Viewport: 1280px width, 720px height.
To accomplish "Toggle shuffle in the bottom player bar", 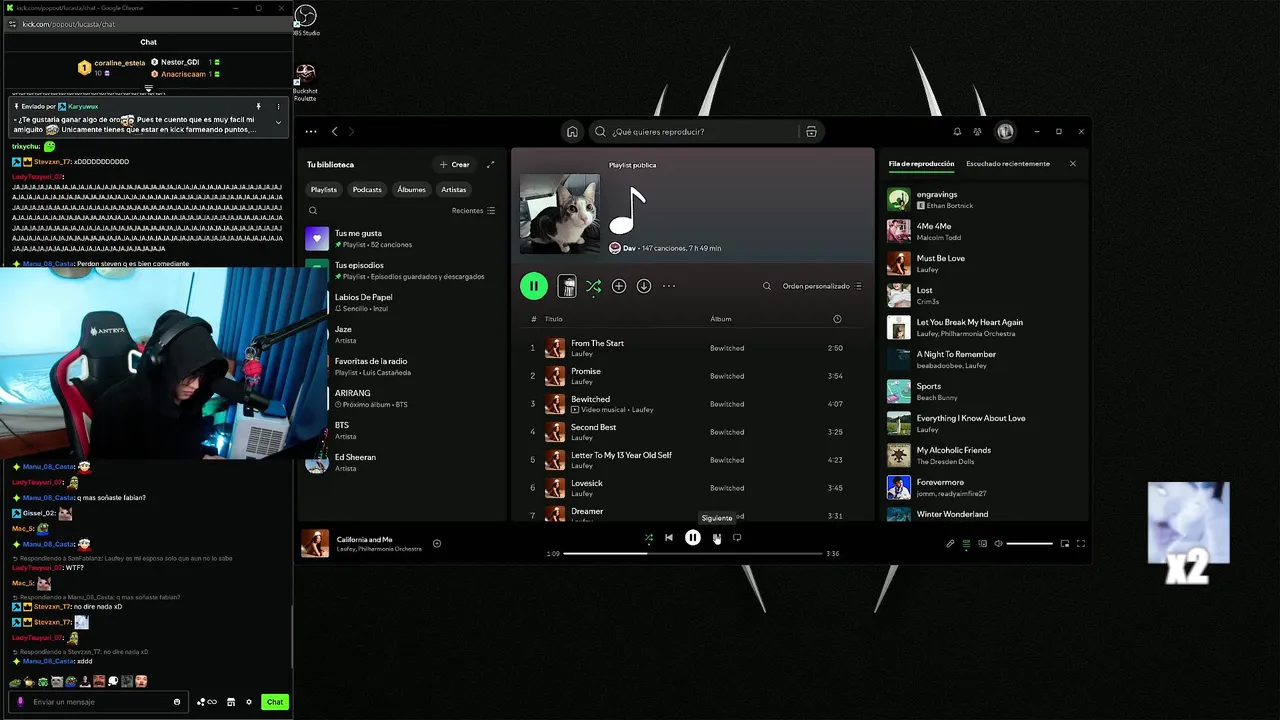I will (x=648, y=538).
